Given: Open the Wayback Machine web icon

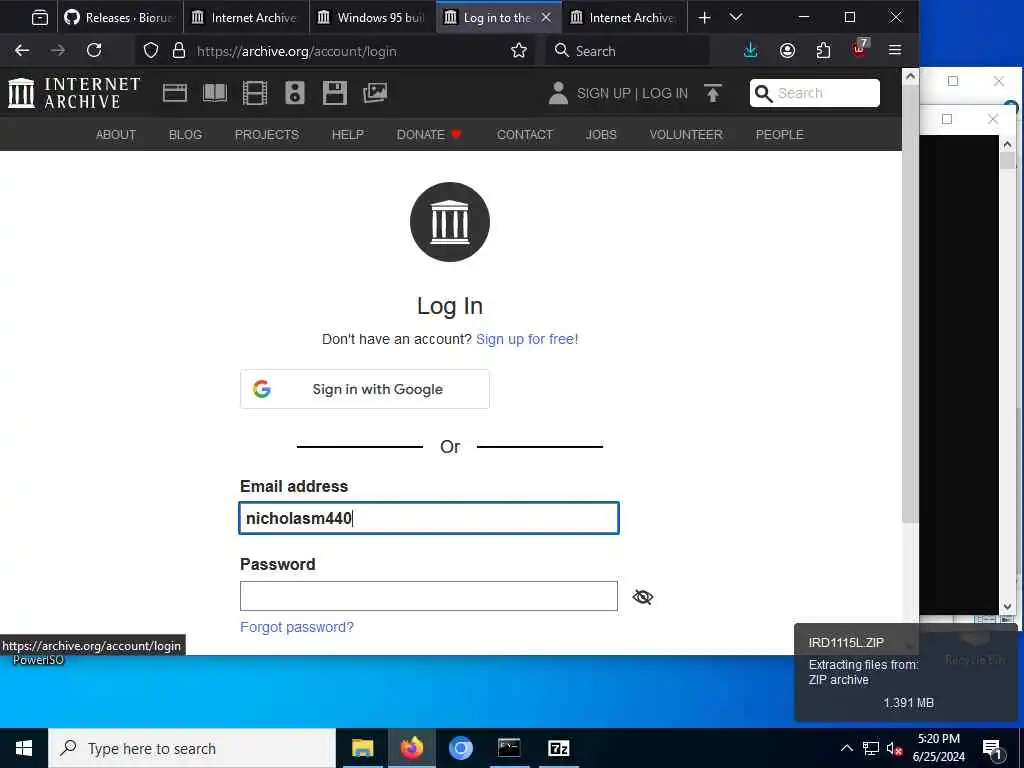Looking at the screenshot, I should pyautogui.click(x=174, y=93).
